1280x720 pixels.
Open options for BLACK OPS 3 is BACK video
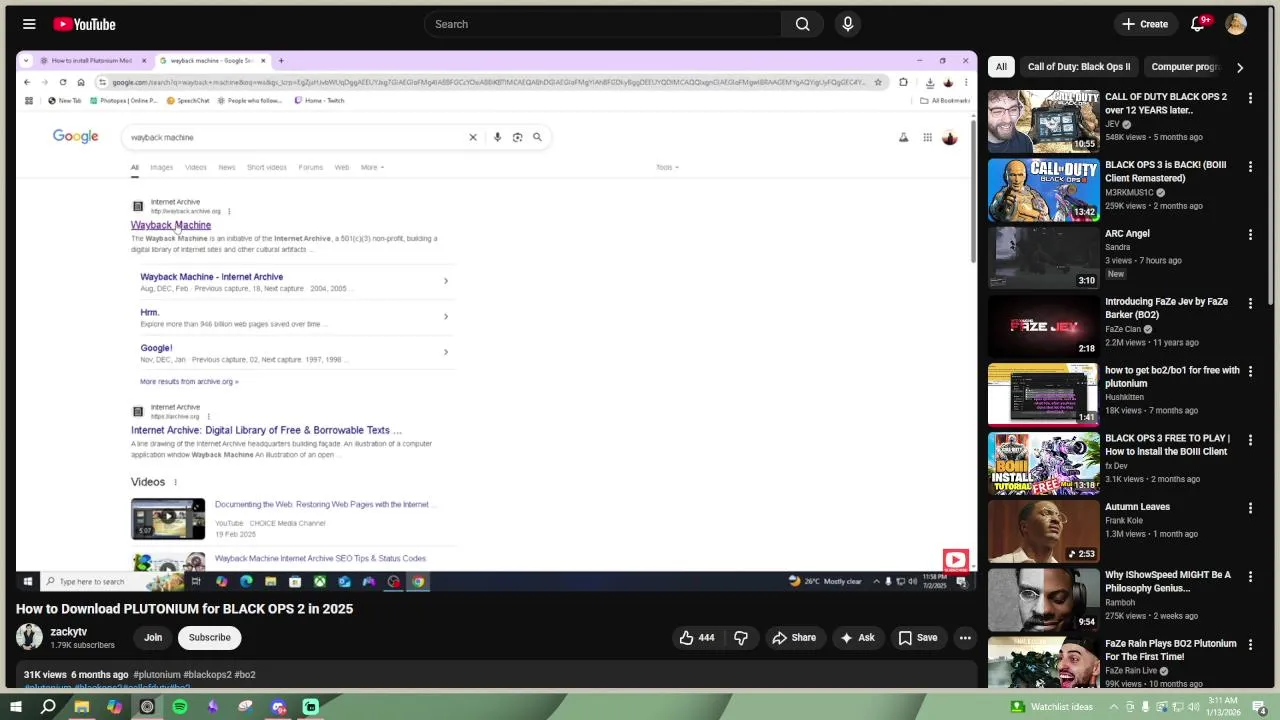click(x=1250, y=166)
